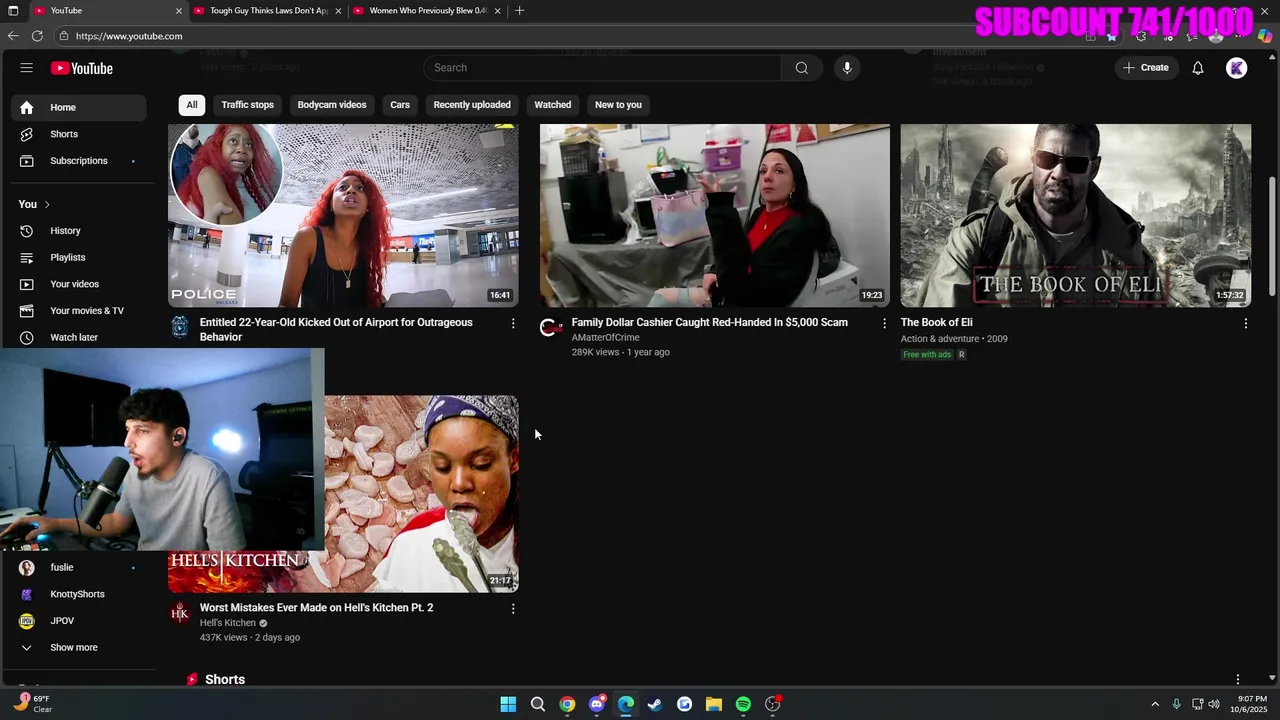Launch Google Chrome from taskbar
1280x720 pixels.
(x=567, y=704)
